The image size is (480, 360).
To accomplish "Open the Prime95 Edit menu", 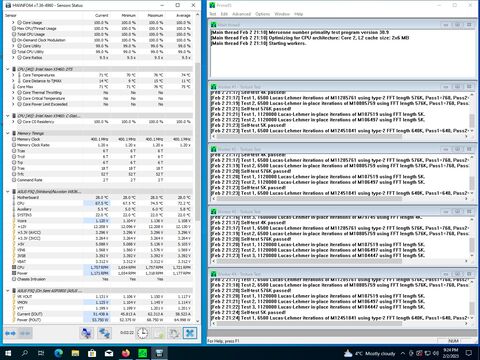I will (x=224, y=14).
